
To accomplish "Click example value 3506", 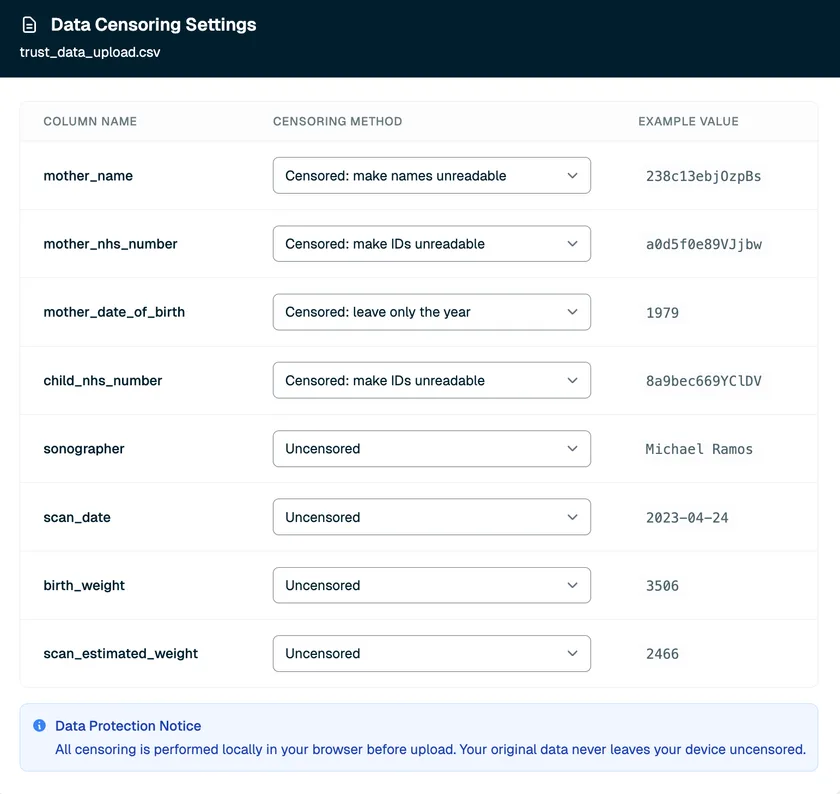I will [662, 586].
